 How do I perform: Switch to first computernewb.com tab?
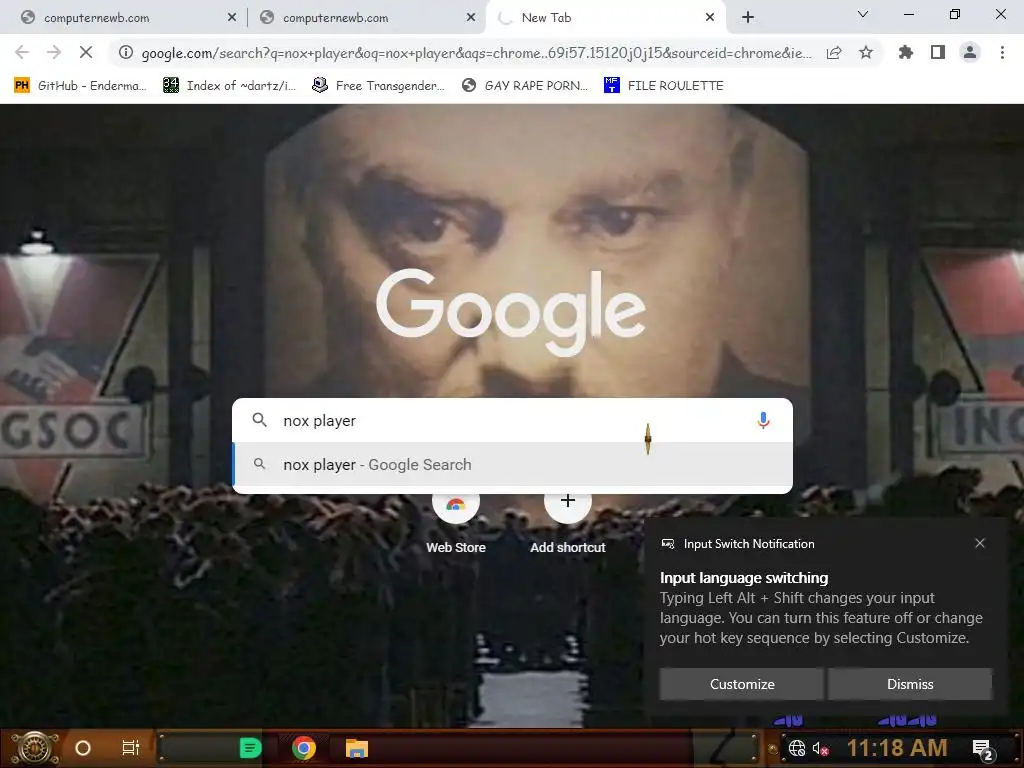[x=123, y=18]
